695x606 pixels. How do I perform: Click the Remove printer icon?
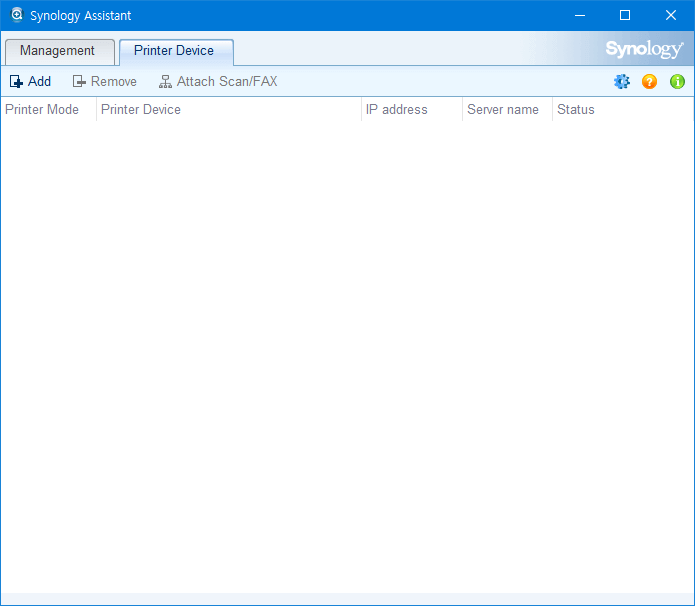[x=79, y=82]
